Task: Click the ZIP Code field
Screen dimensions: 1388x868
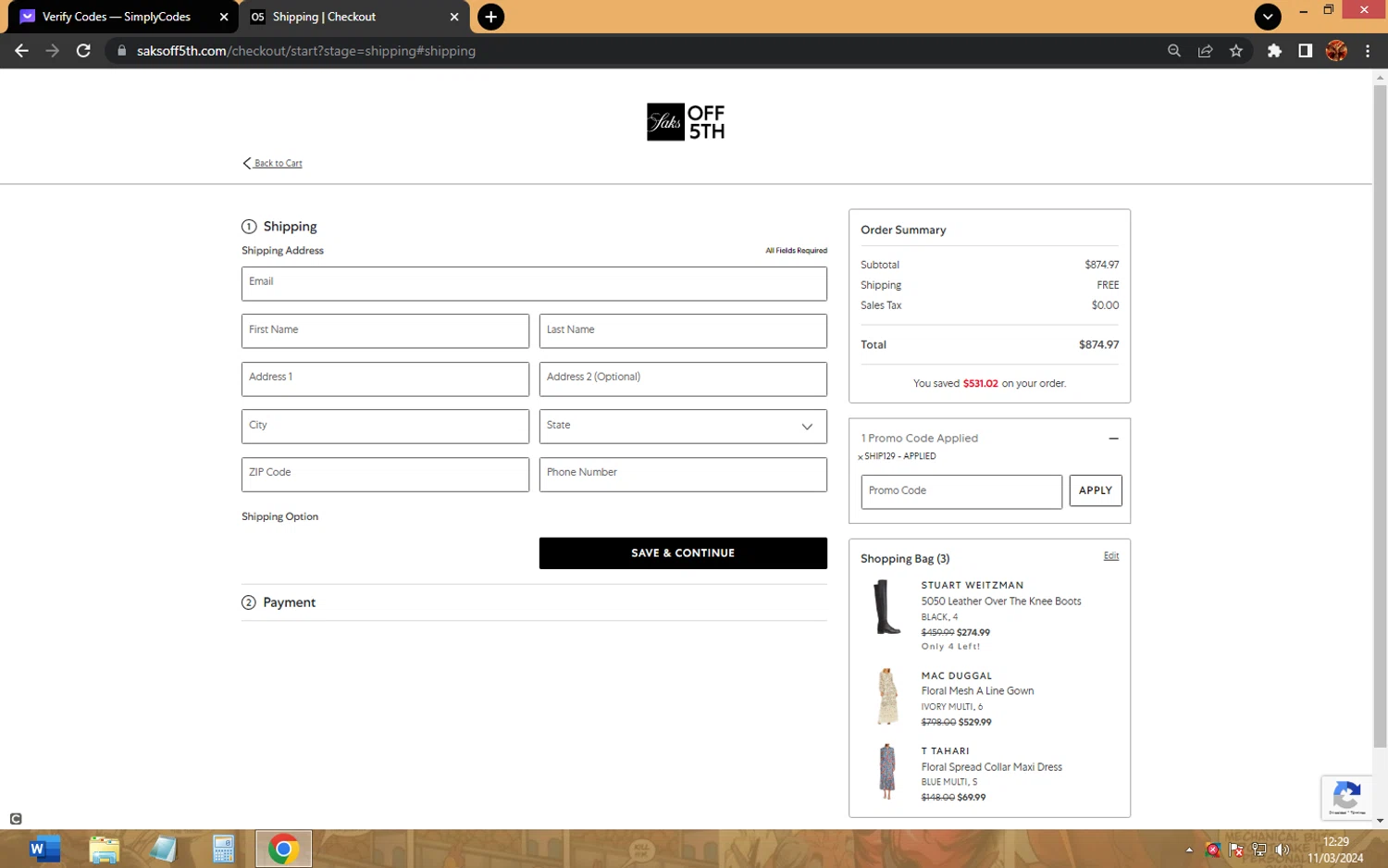Action: 385,475
